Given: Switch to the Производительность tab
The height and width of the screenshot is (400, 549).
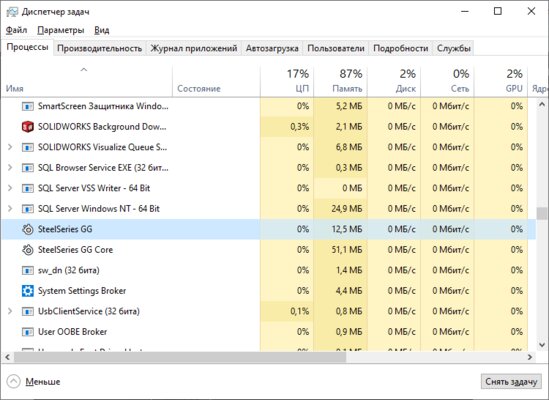Looking at the screenshot, I should (99, 48).
